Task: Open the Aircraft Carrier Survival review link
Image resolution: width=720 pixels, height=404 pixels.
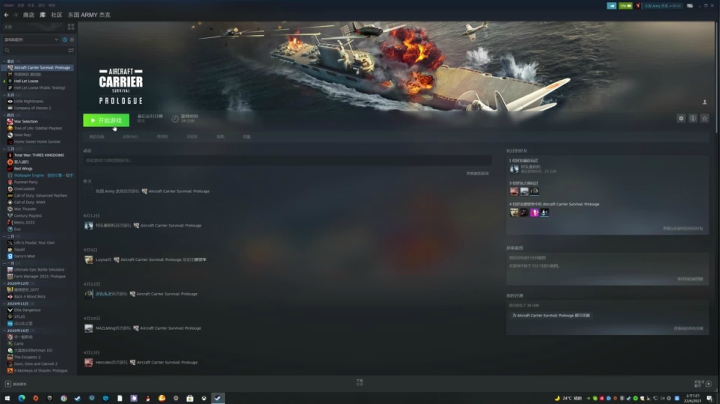Action: tap(551, 315)
